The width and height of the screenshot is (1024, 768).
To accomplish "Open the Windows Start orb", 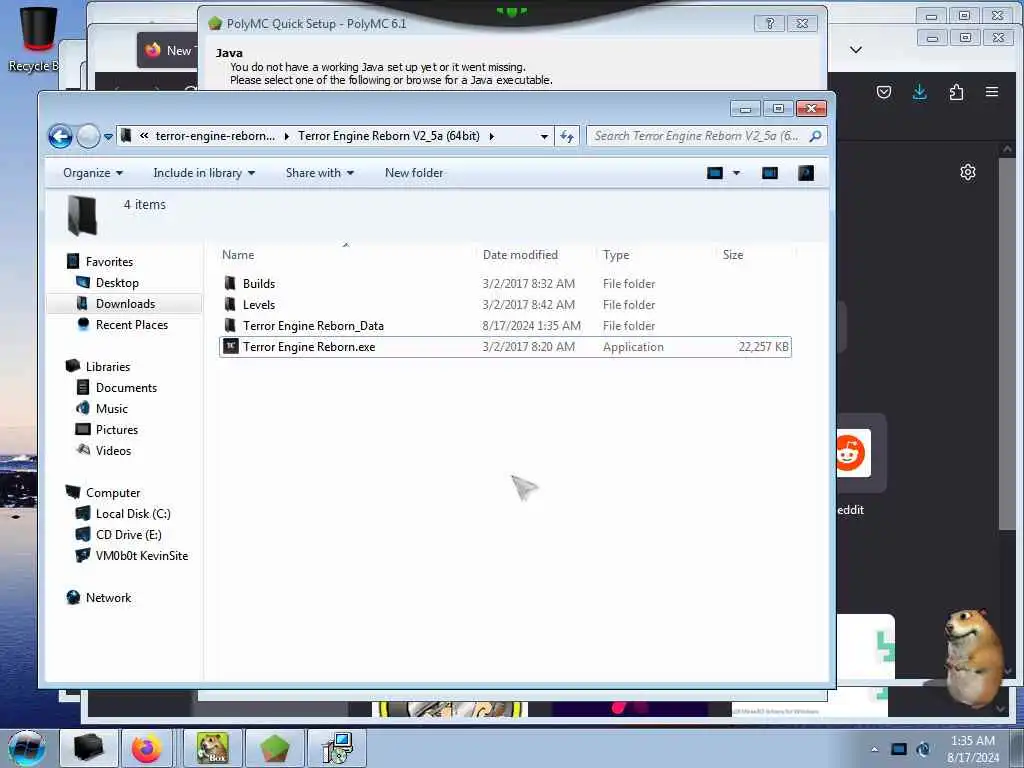I will point(27,748).
